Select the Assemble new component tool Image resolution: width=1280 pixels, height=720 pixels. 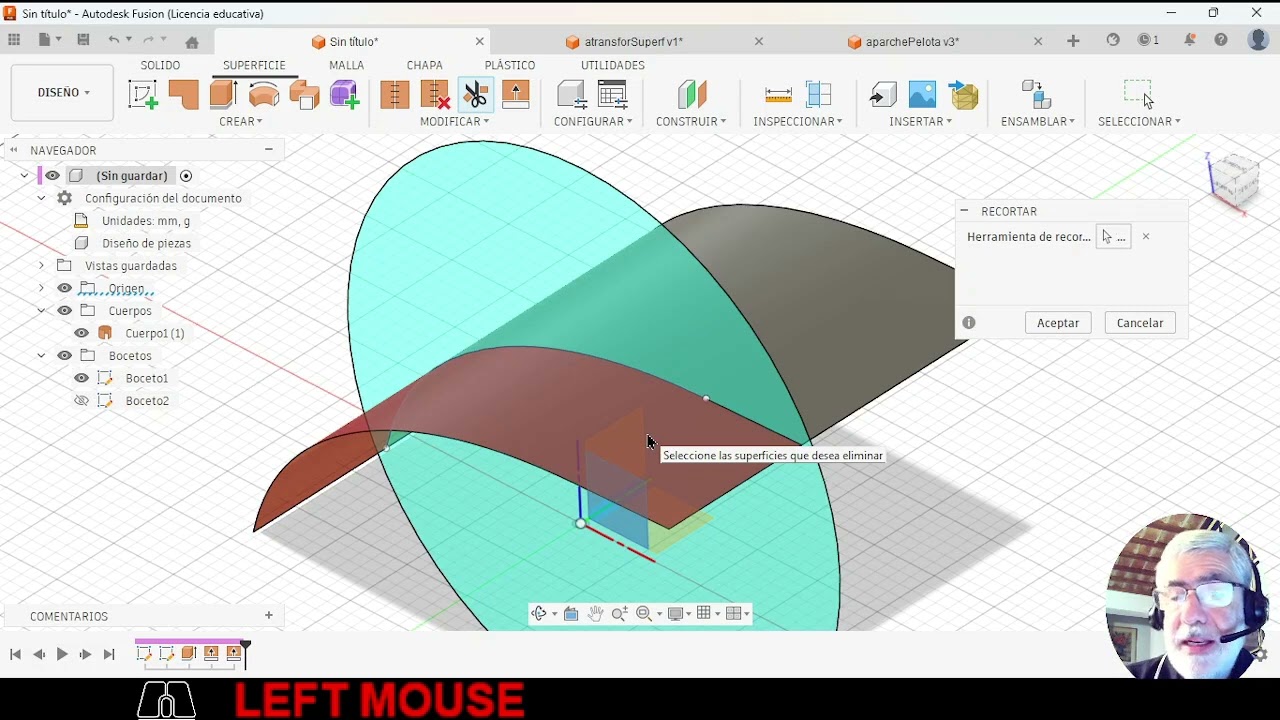pyautogui.click(x=1036, y=95)
